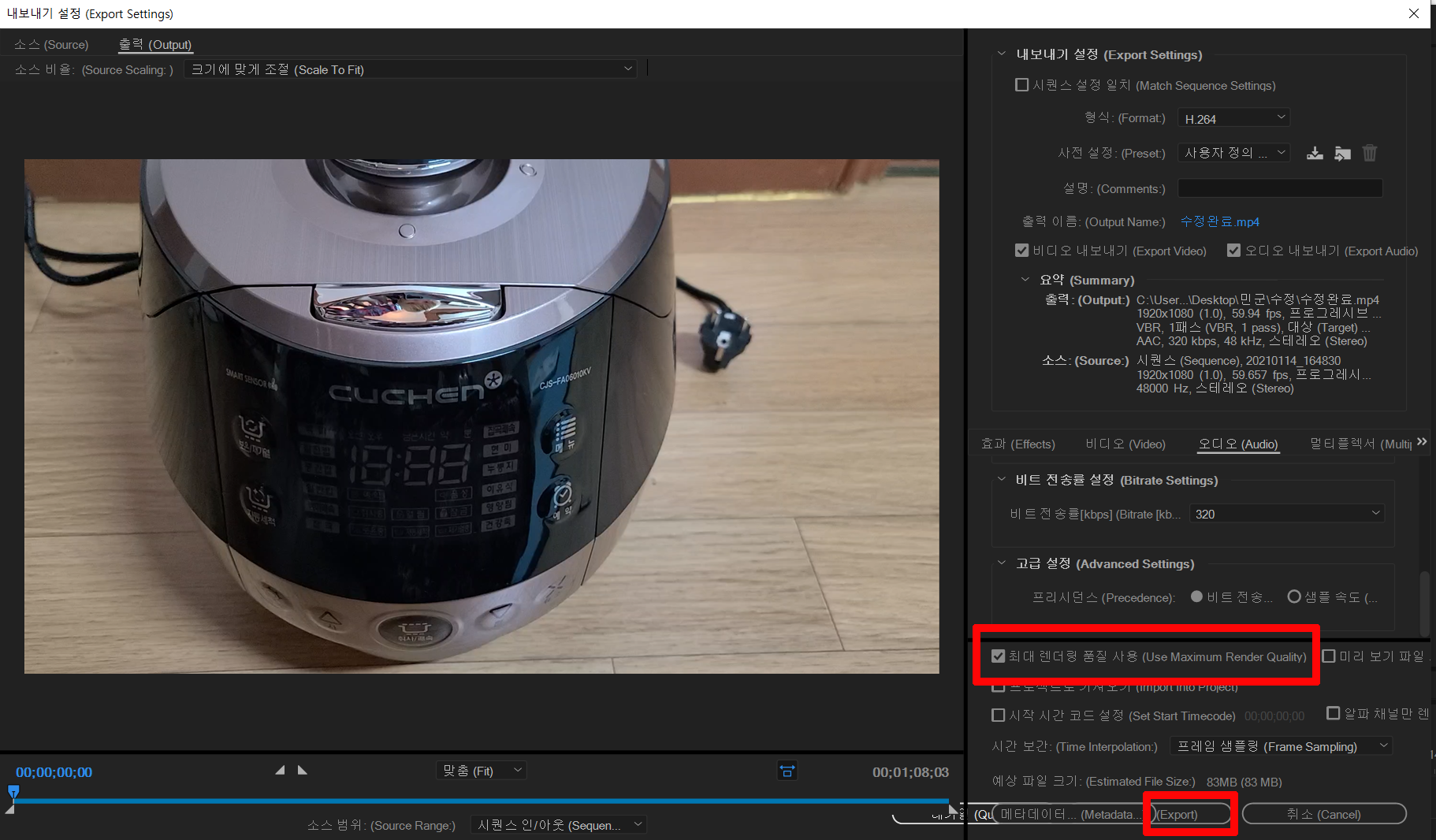Click the Start Timecode value 00;00;00;00
1436x840 pixels.
[1274, 716]
